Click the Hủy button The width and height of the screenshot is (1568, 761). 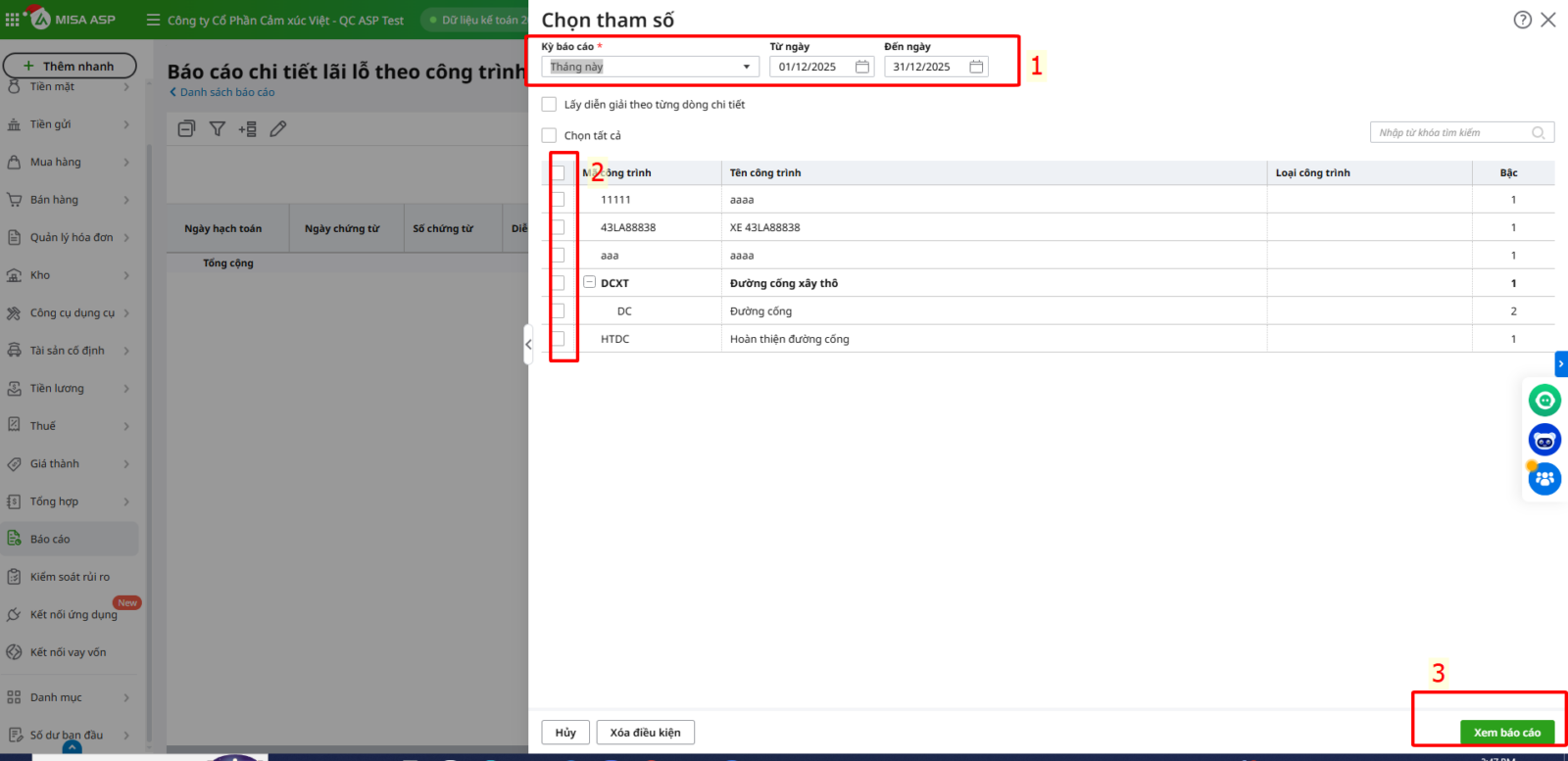coord(565,733)
